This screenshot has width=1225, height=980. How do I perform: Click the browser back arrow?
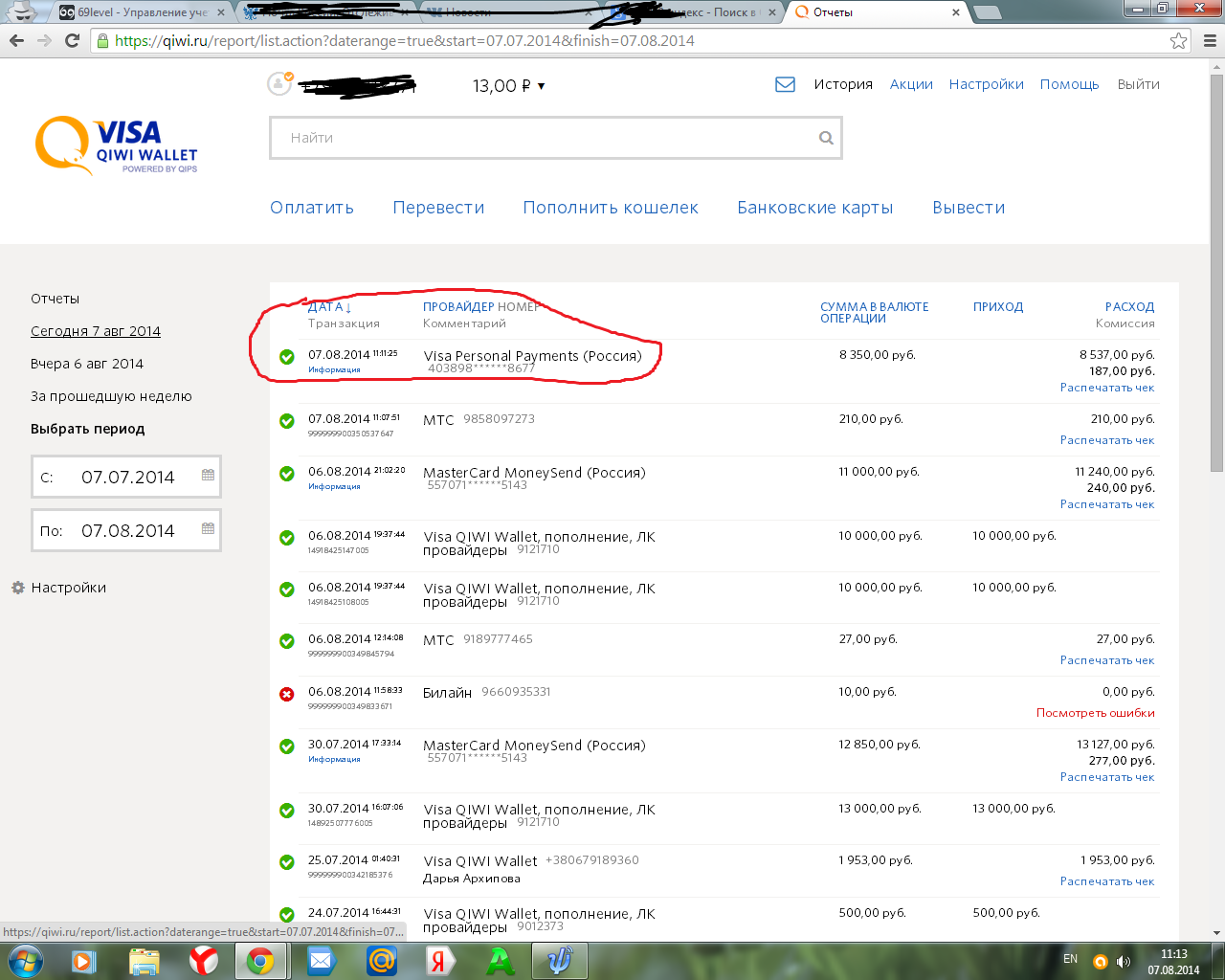point(16,40)
